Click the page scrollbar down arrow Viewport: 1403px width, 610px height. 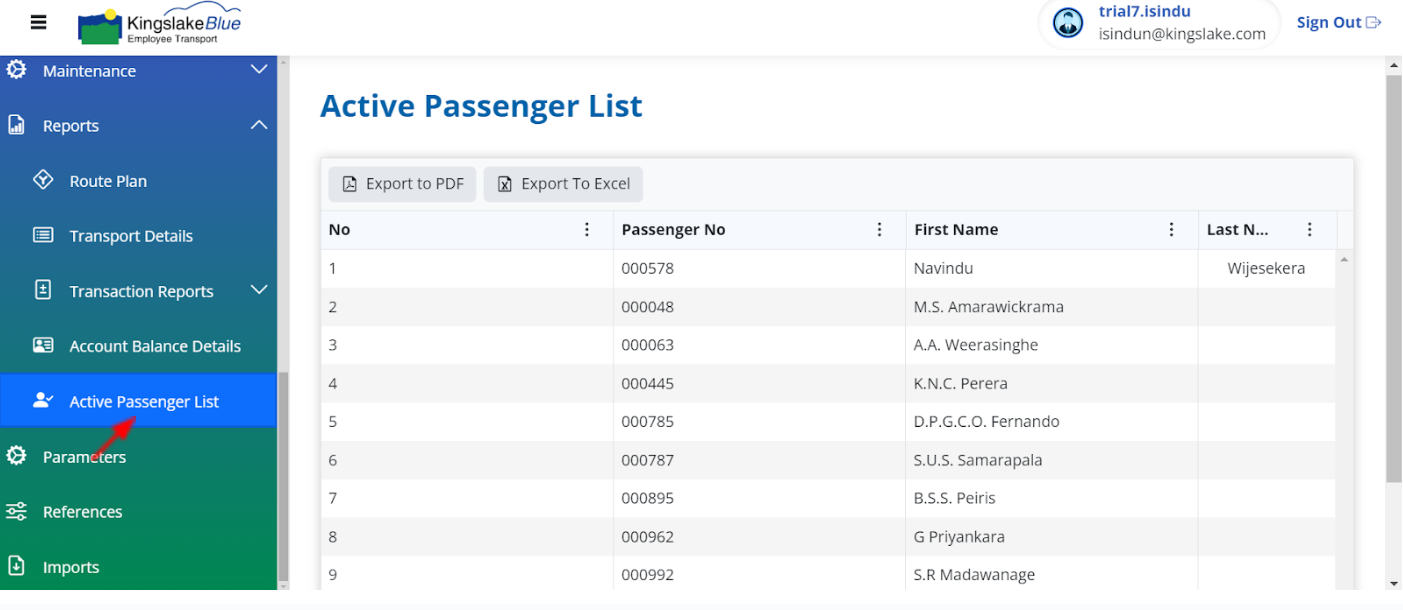(1394, 583)
